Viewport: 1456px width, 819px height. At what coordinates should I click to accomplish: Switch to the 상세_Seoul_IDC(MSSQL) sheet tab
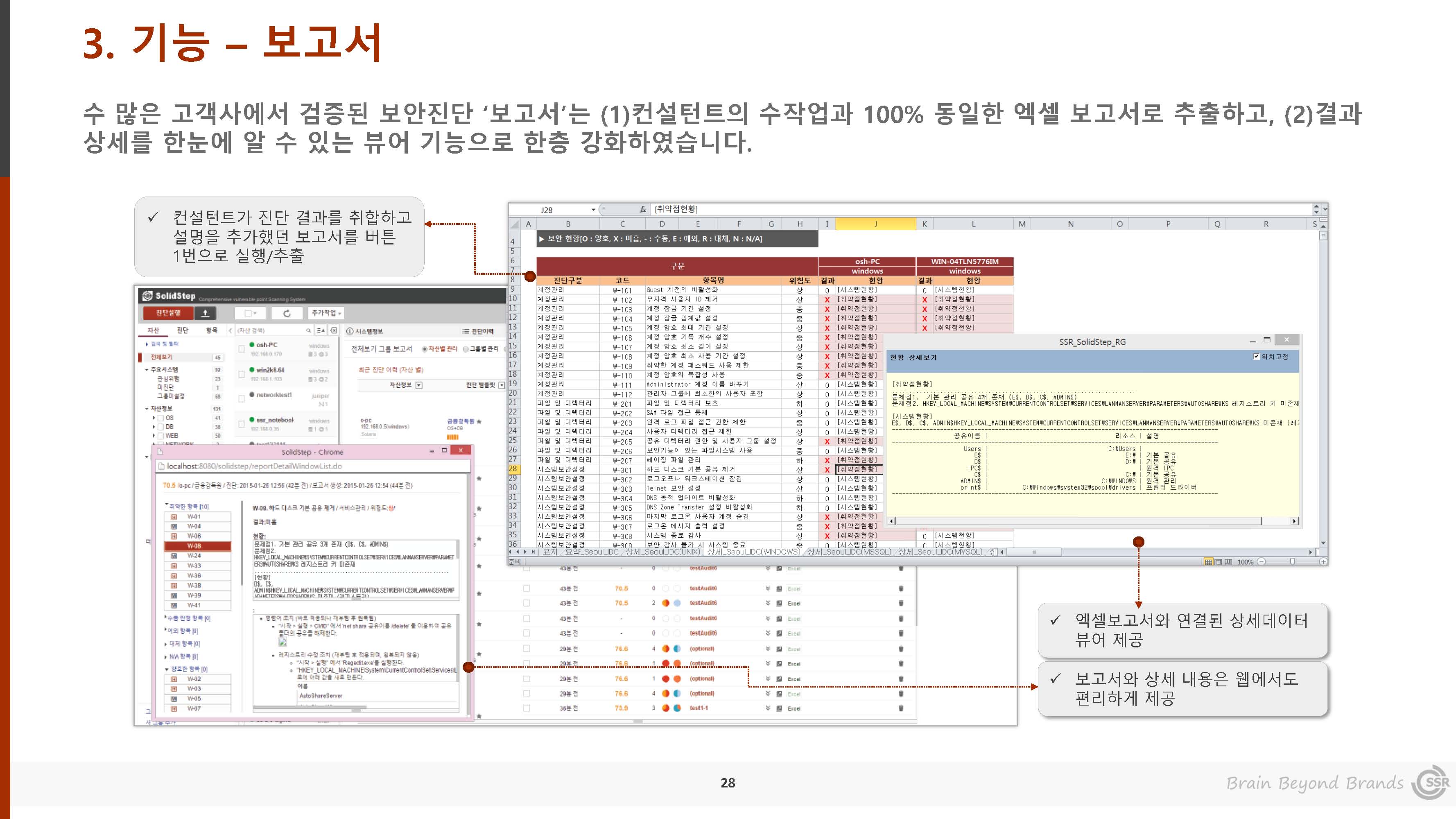[850, 552]
